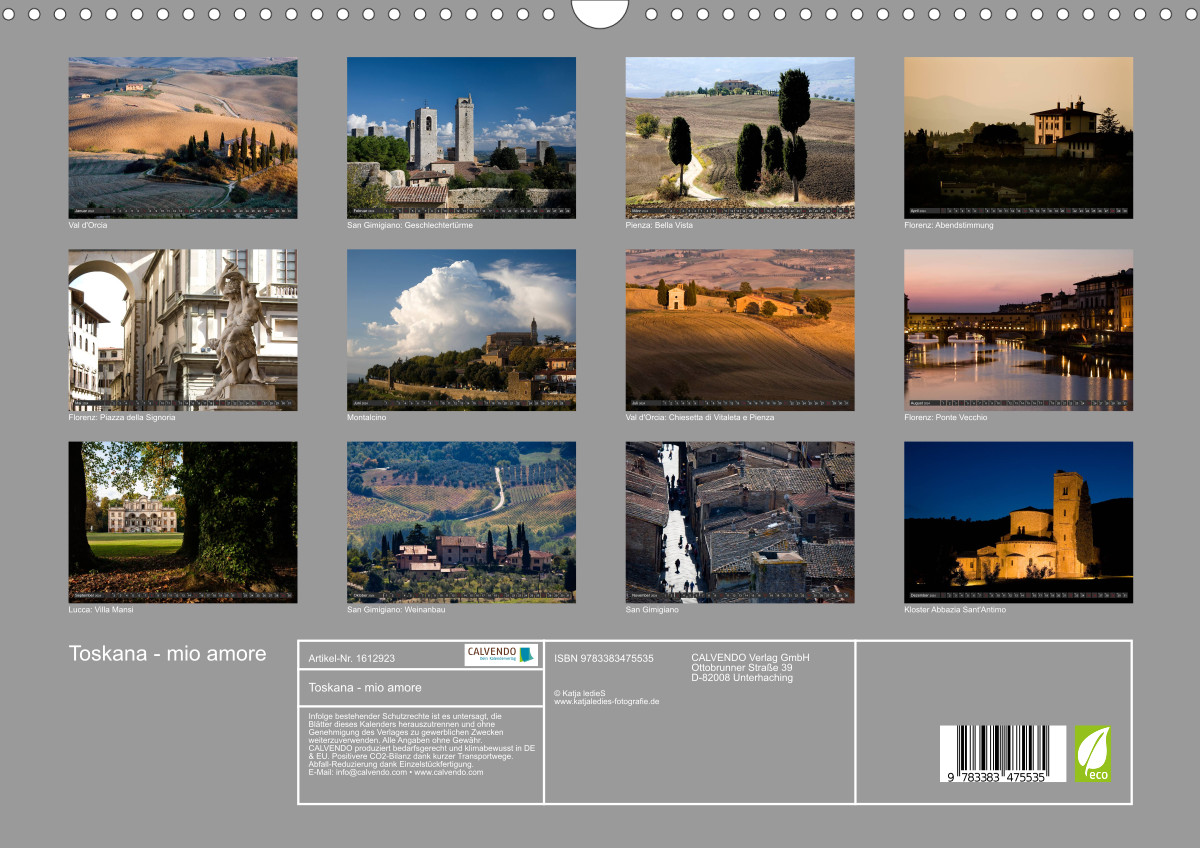Click caption 'Val d'Orcia: Chiesetta di Vitaleta e Pienza'
1200x848 pixels.
point(700,417)
